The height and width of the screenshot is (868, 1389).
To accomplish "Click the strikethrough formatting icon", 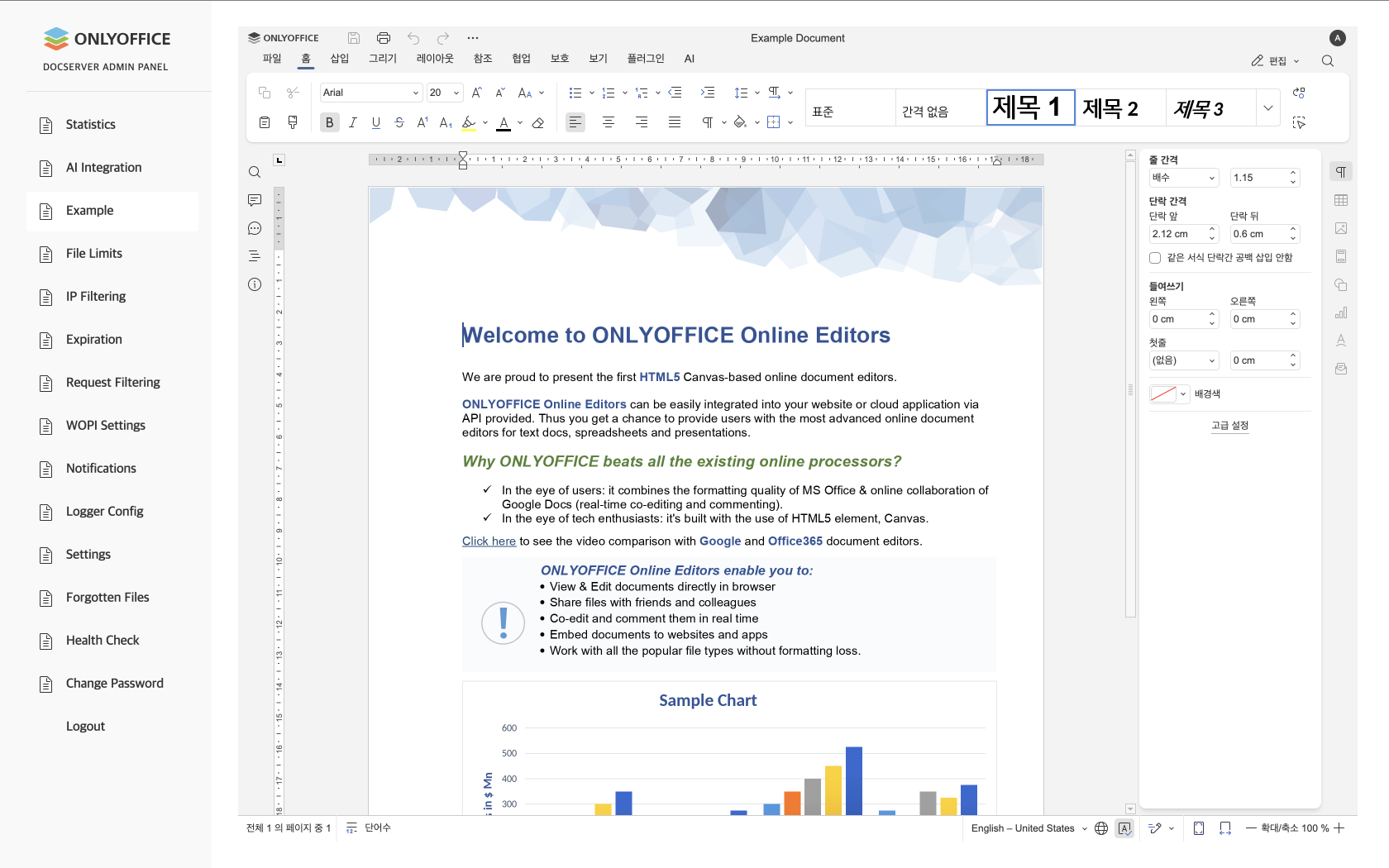I will pos(399,122).
